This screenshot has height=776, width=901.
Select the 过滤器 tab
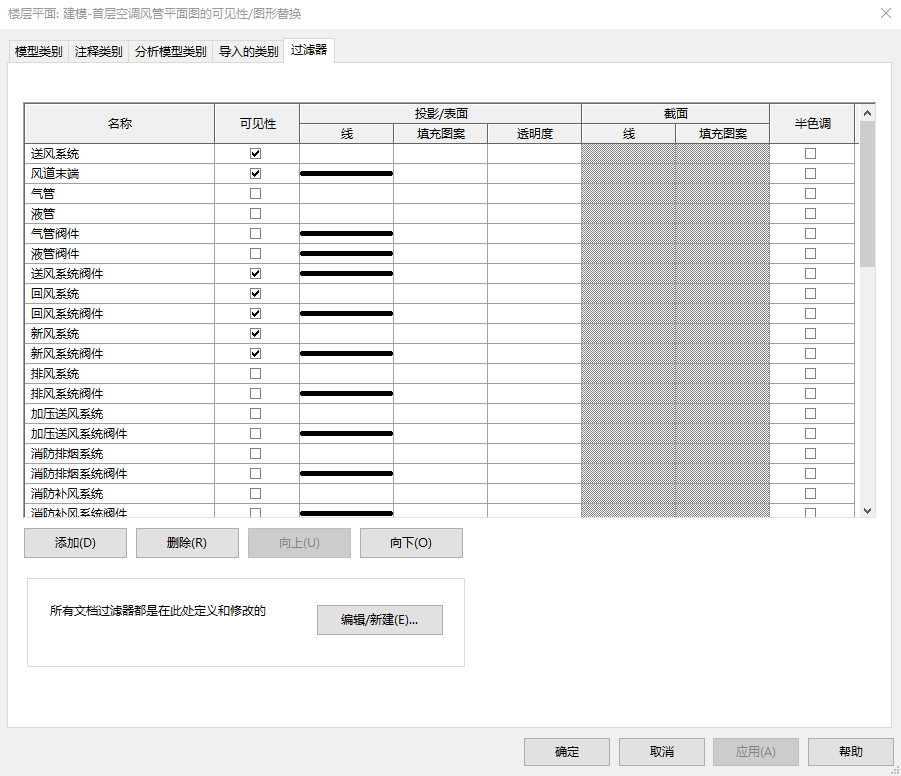[x=309, y=50]
